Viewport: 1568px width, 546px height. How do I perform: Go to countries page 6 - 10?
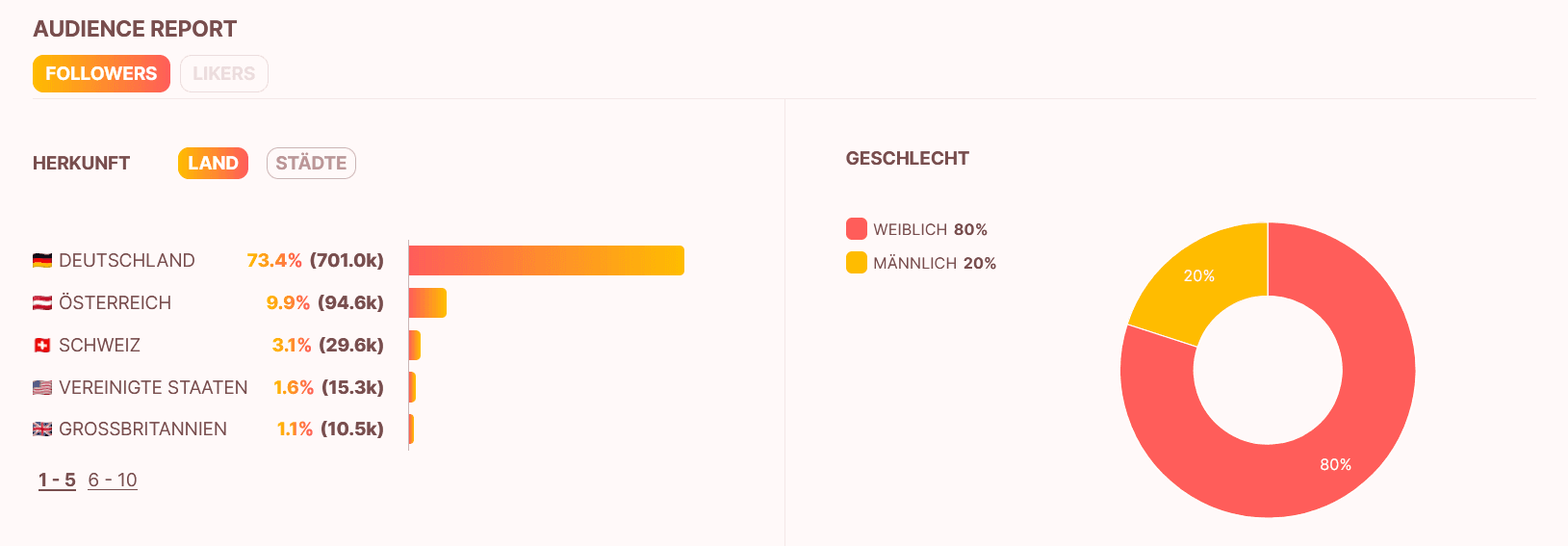click(113, 481)
